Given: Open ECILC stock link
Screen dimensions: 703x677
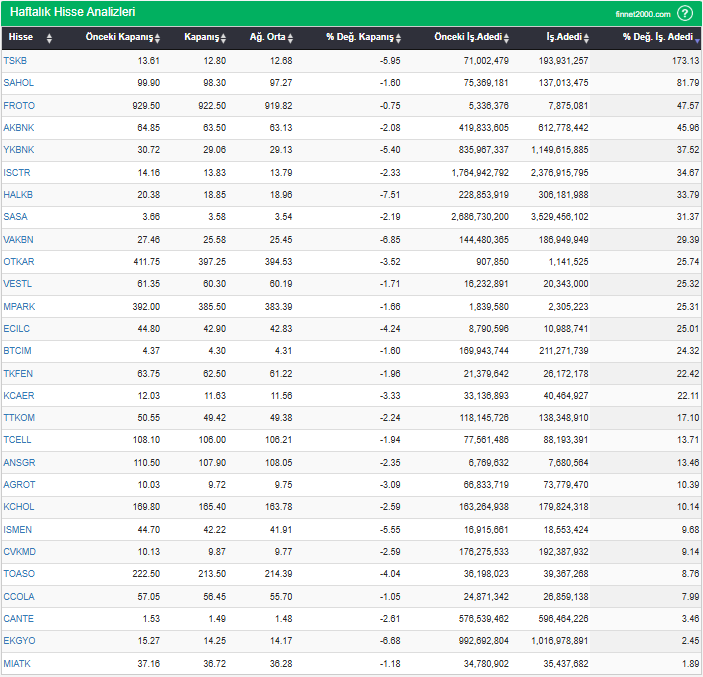Looking at the screenshot, I should pyautogui.click(x=16, y=328).
